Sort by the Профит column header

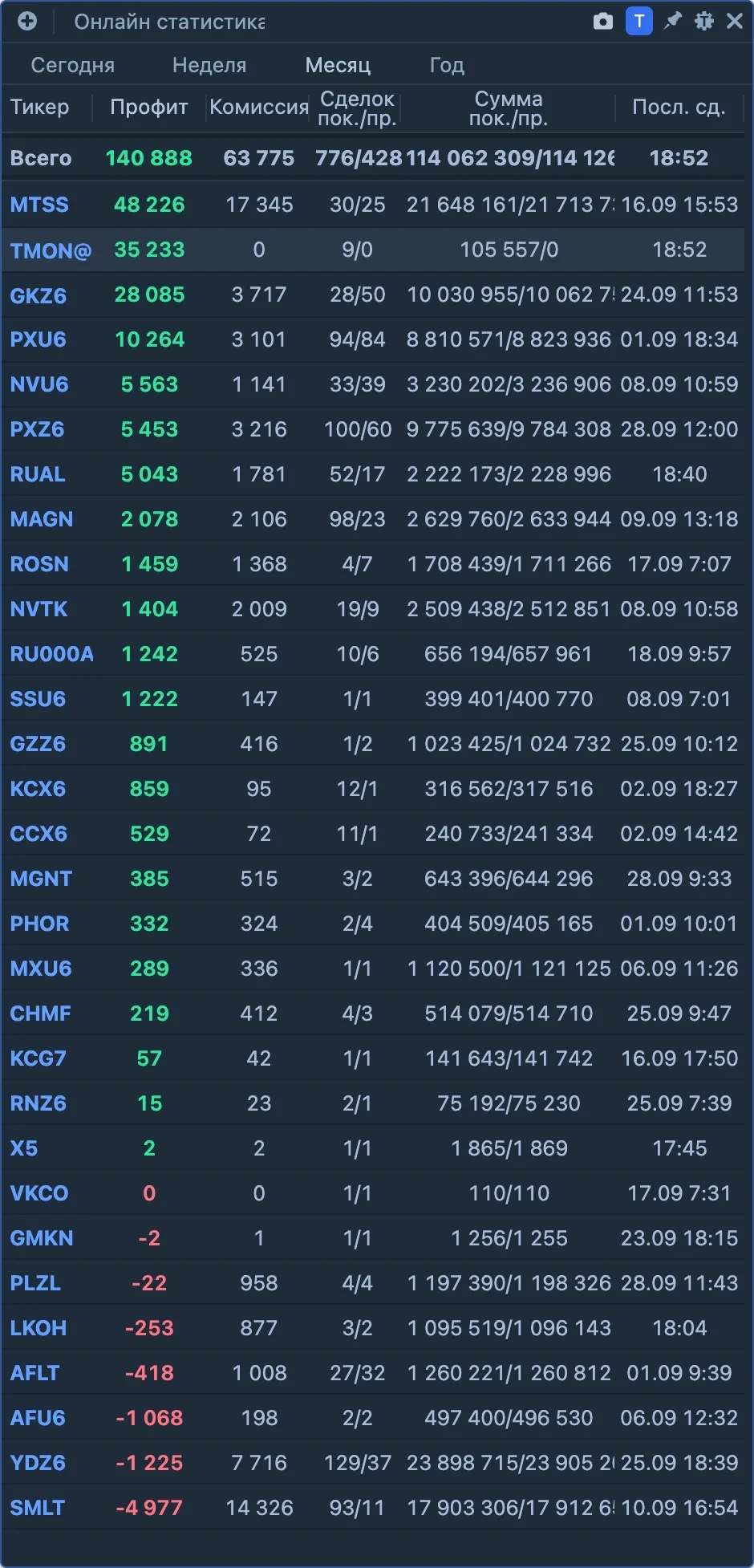(149, 108)
